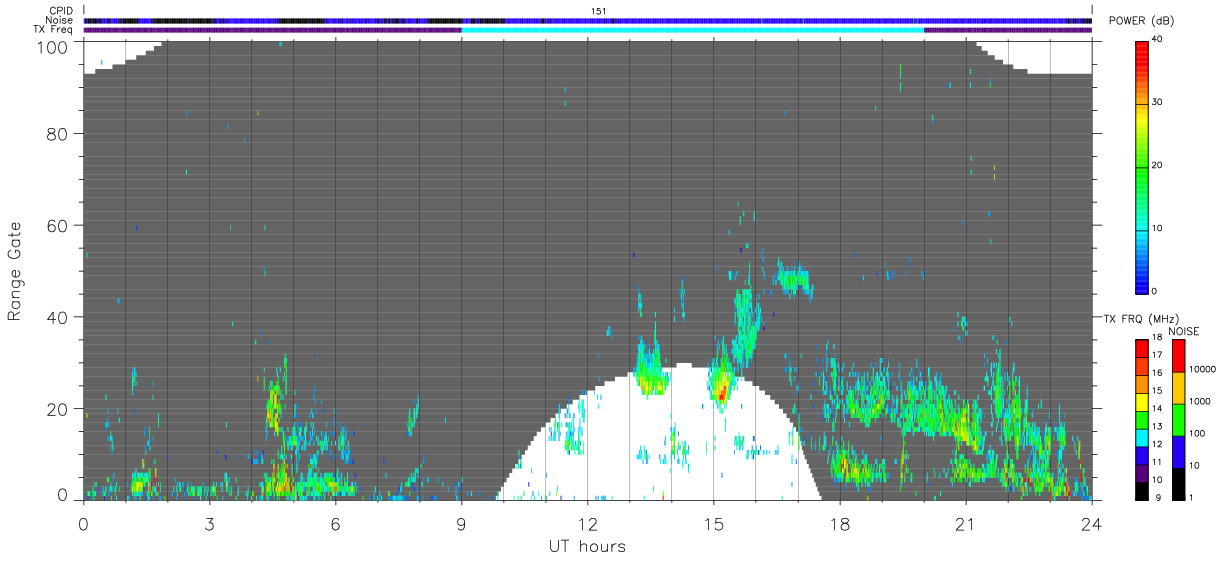Image resolution: width=1228 pixels, height=567 pixels.
Task: Click the POWER (dB) legend title
Action: coord(1141,21)
